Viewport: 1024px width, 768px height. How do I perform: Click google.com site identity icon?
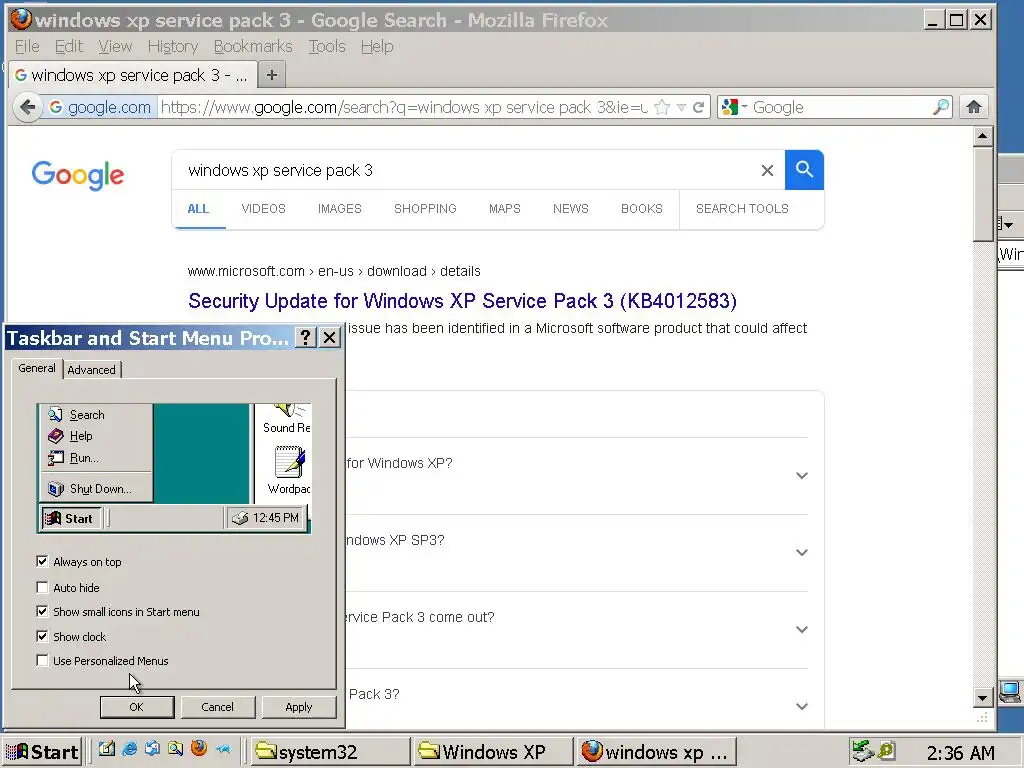[x=99, y=107]
